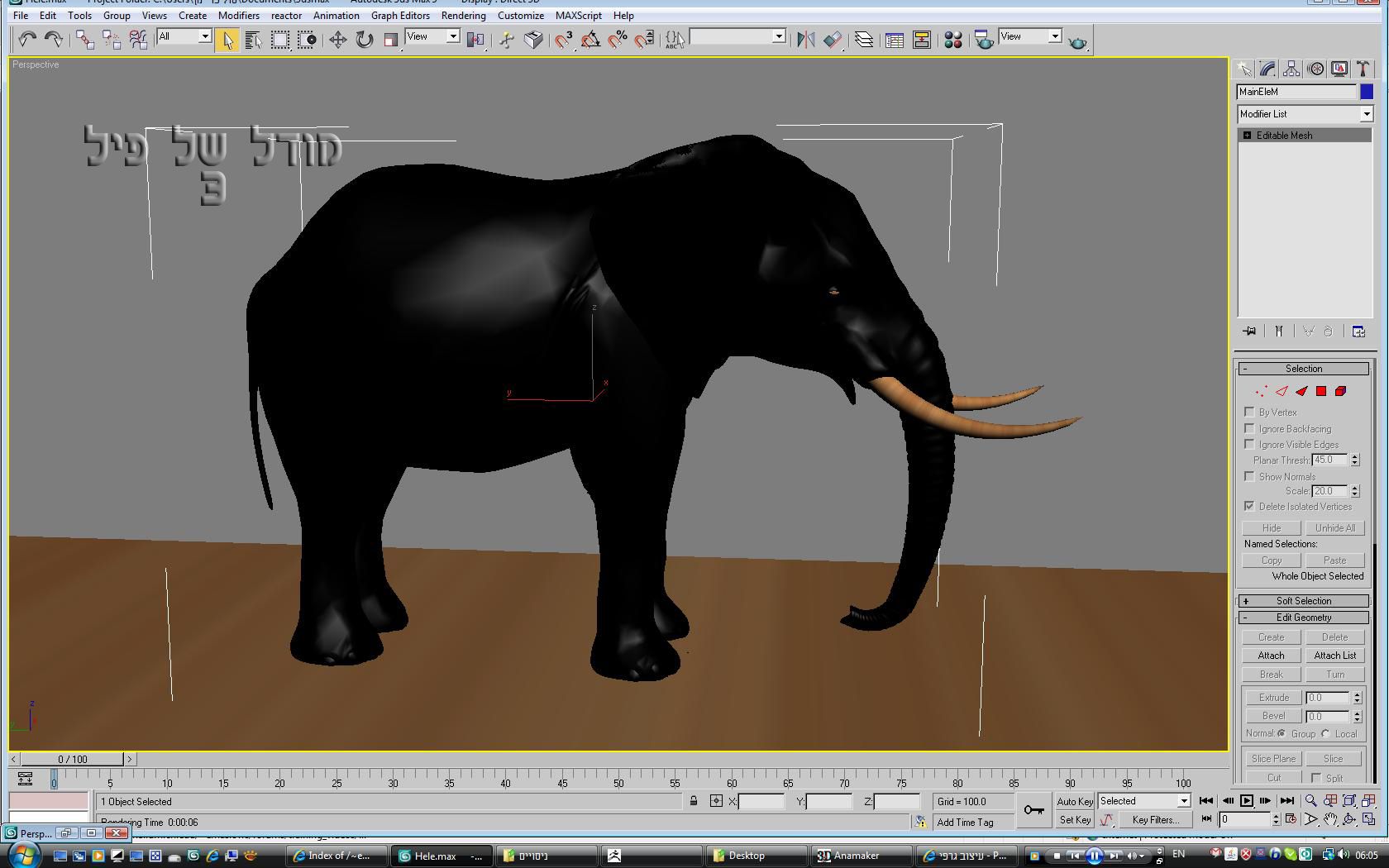Screen dimensions: 1389x868
Task: Switch to the Display command panel tab
Action: click(1339, 69)
